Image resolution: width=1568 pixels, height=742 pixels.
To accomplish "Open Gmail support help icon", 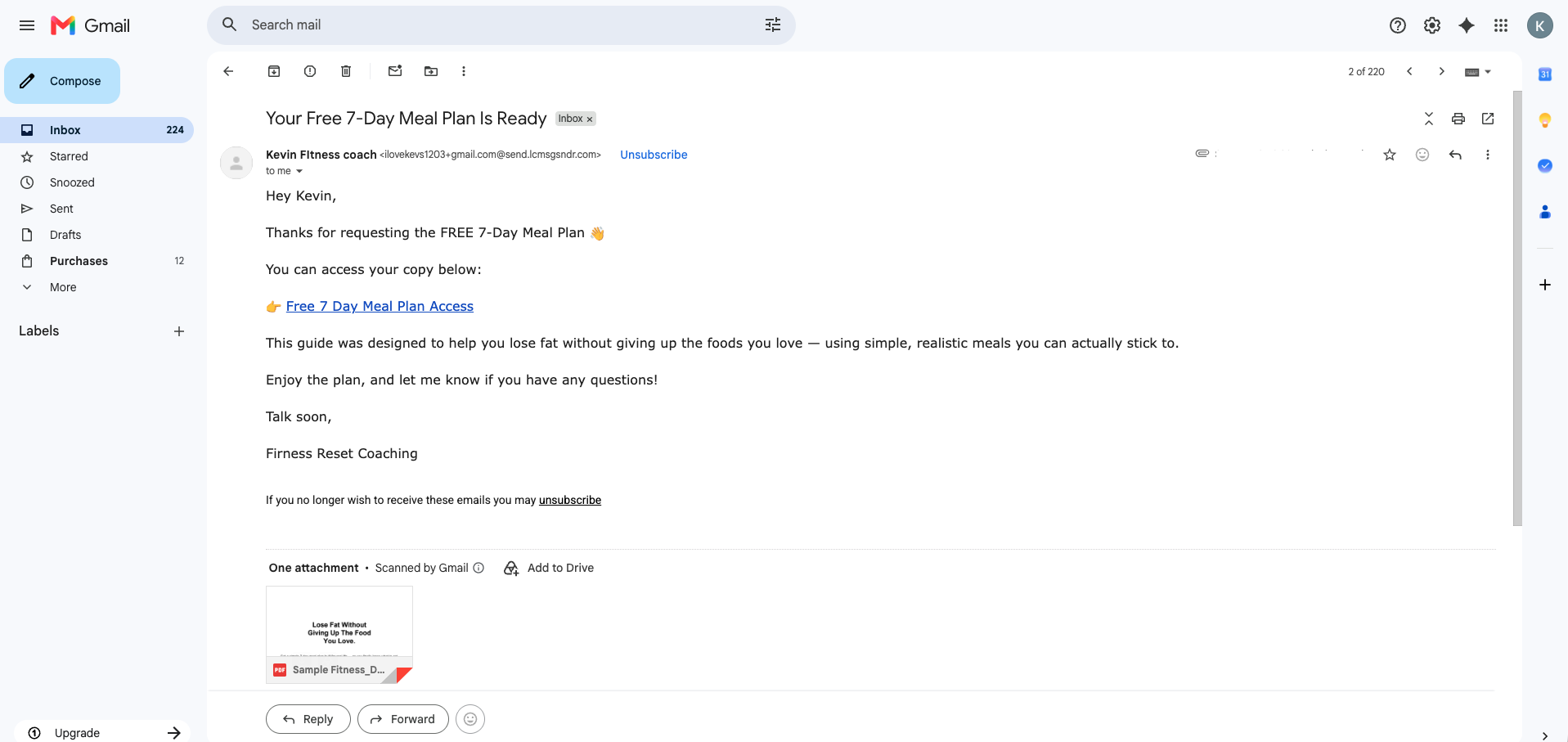I will 1398,25.
